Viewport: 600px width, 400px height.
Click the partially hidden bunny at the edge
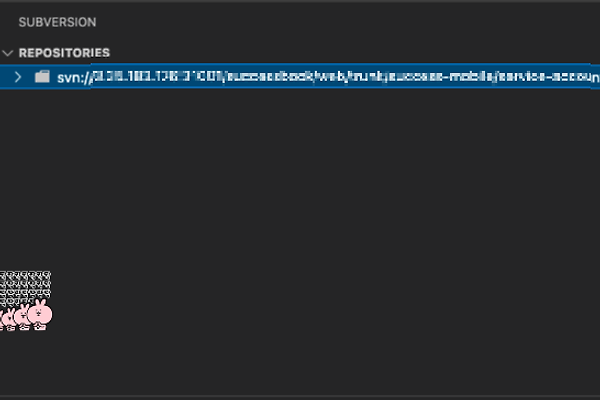tap(2, 319)
